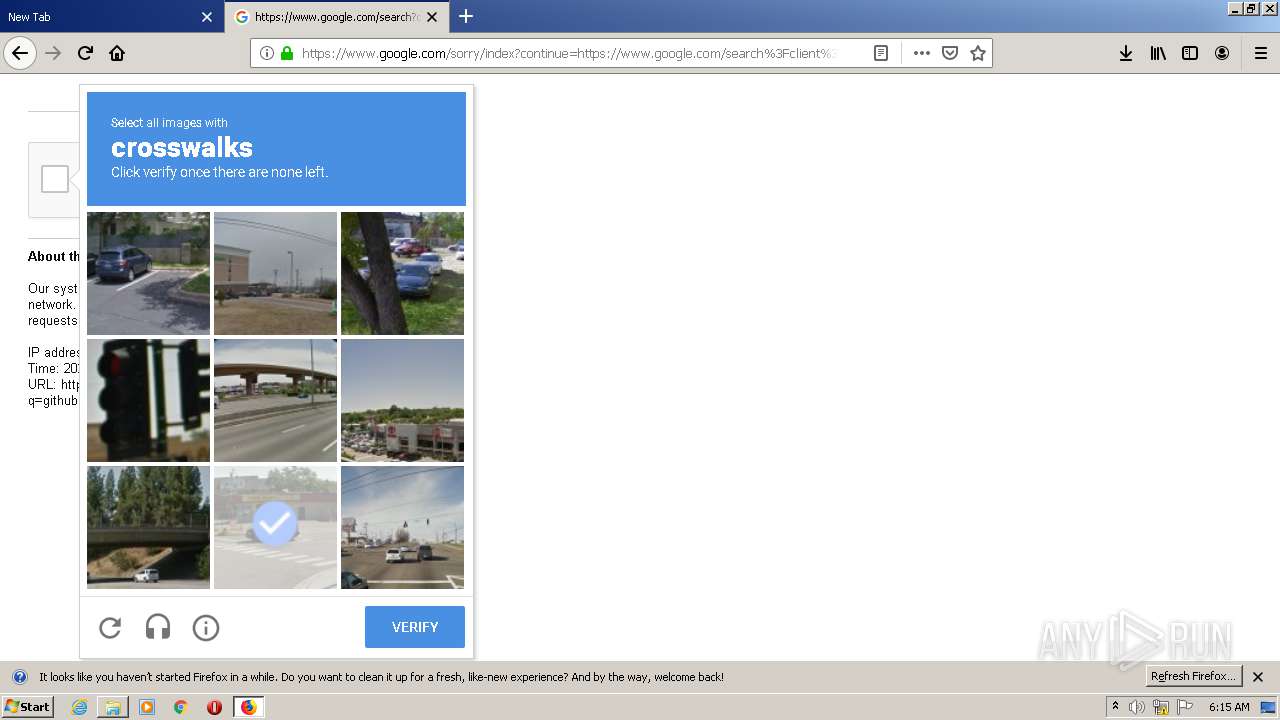The height and width of the screenshot is (720, 1280).
Task: Save page to Pocket icon
Action: pyautogui.click(x=950, y=53)
